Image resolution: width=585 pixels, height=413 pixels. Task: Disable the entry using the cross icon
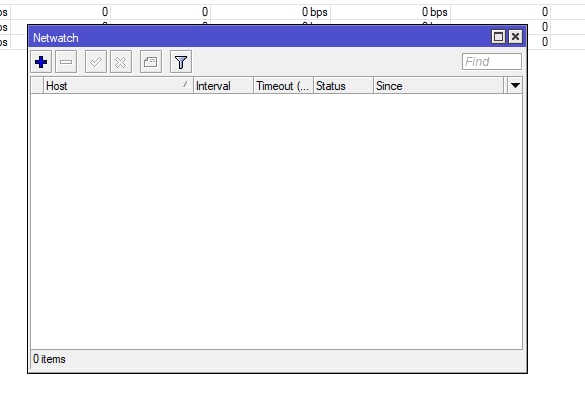(x=121, y=62)
